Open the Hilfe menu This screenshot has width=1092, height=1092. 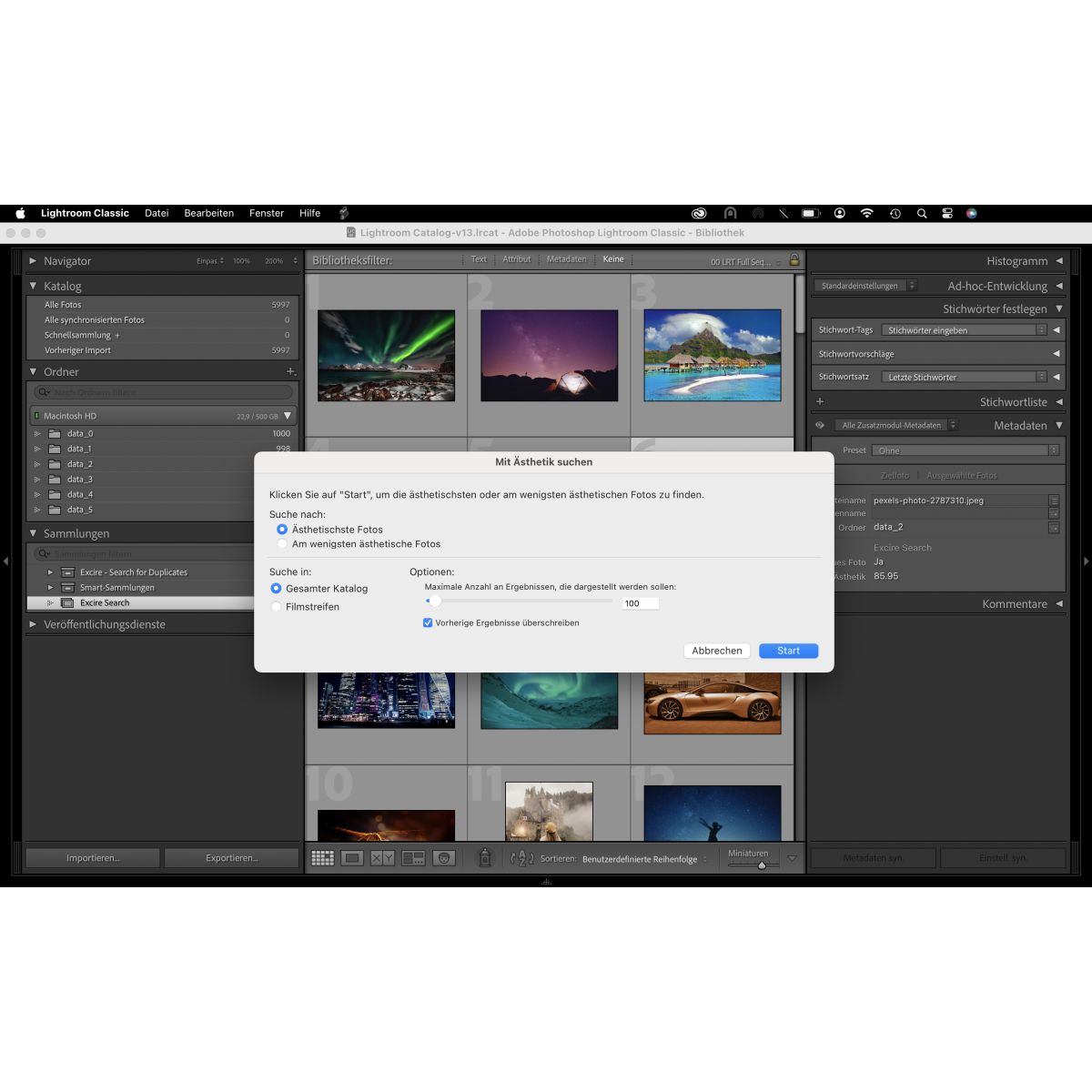(x=309, y=213)
